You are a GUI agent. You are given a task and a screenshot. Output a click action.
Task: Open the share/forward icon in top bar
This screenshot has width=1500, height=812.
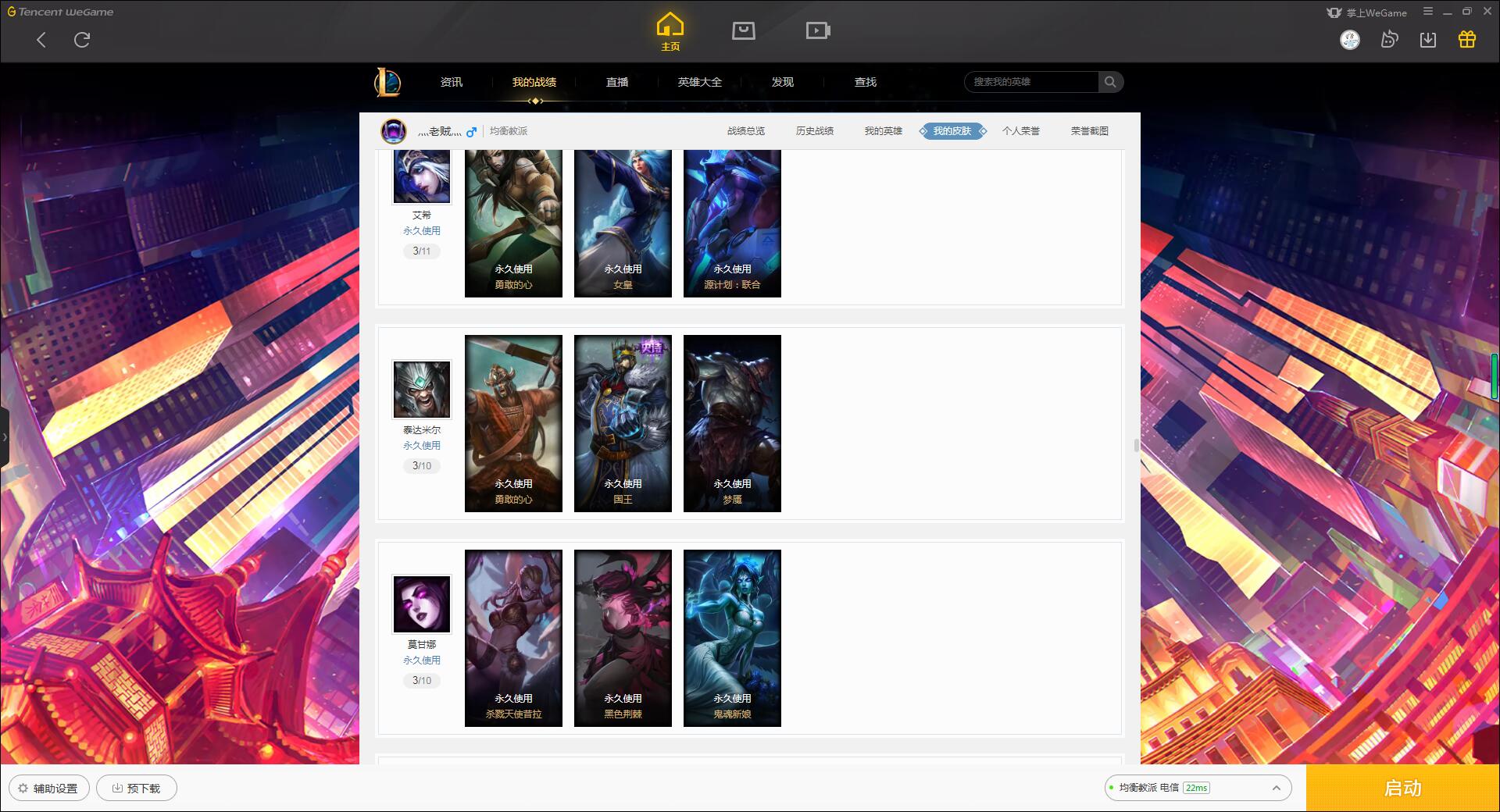click(x=1389, y=40)
